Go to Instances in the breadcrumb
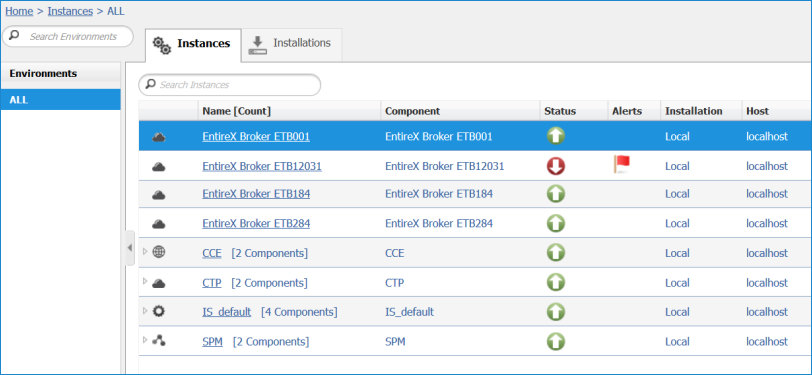Image resolution: width=812 pixels, height=375 pixels. pyautogui.click(x=70, y=11)
